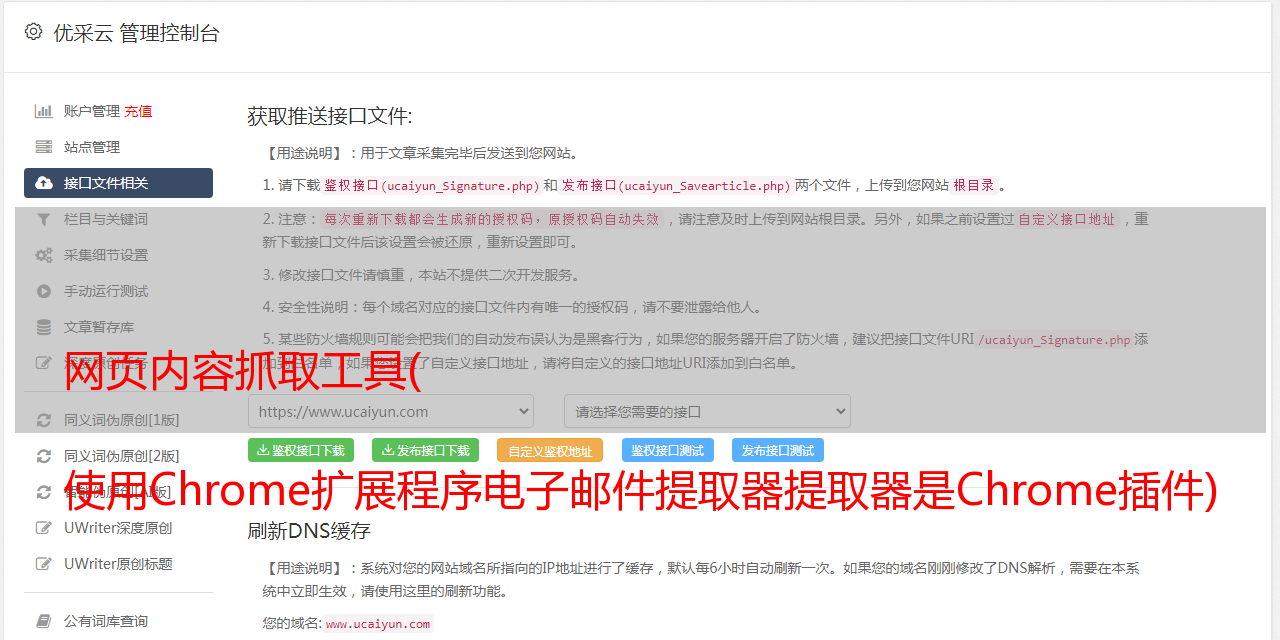Click the orange 自定义鉴权地址 button
The image size is (1280, 640).
550,450
